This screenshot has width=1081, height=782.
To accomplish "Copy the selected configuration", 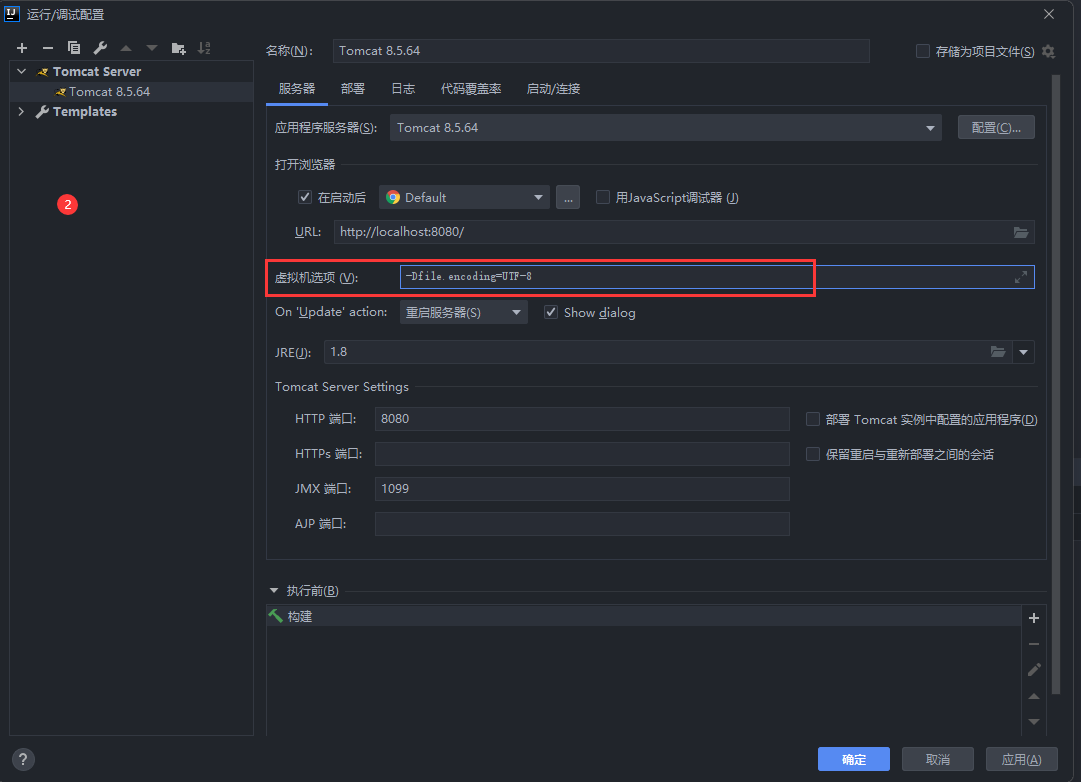I will (74, 48).
